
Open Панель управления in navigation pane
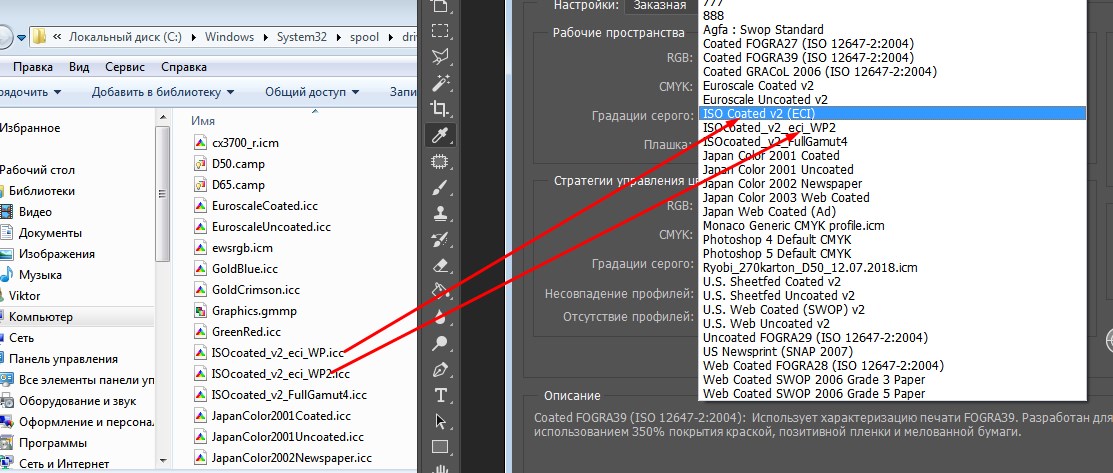click(x=63, y=359)
